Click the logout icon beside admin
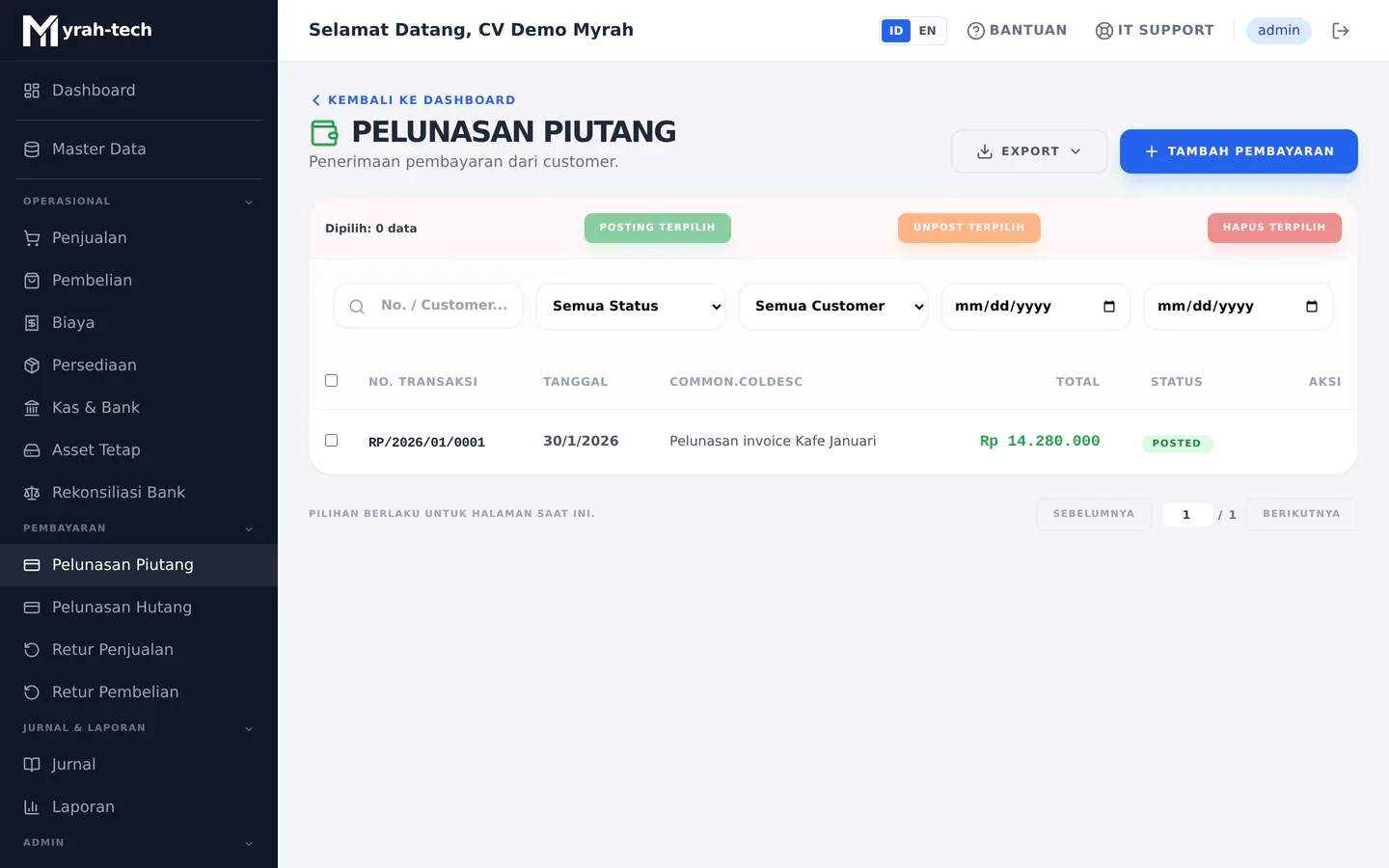The width and height of the screenshot is (1389, 868). pyautogui.click(x=1340, y=31)
